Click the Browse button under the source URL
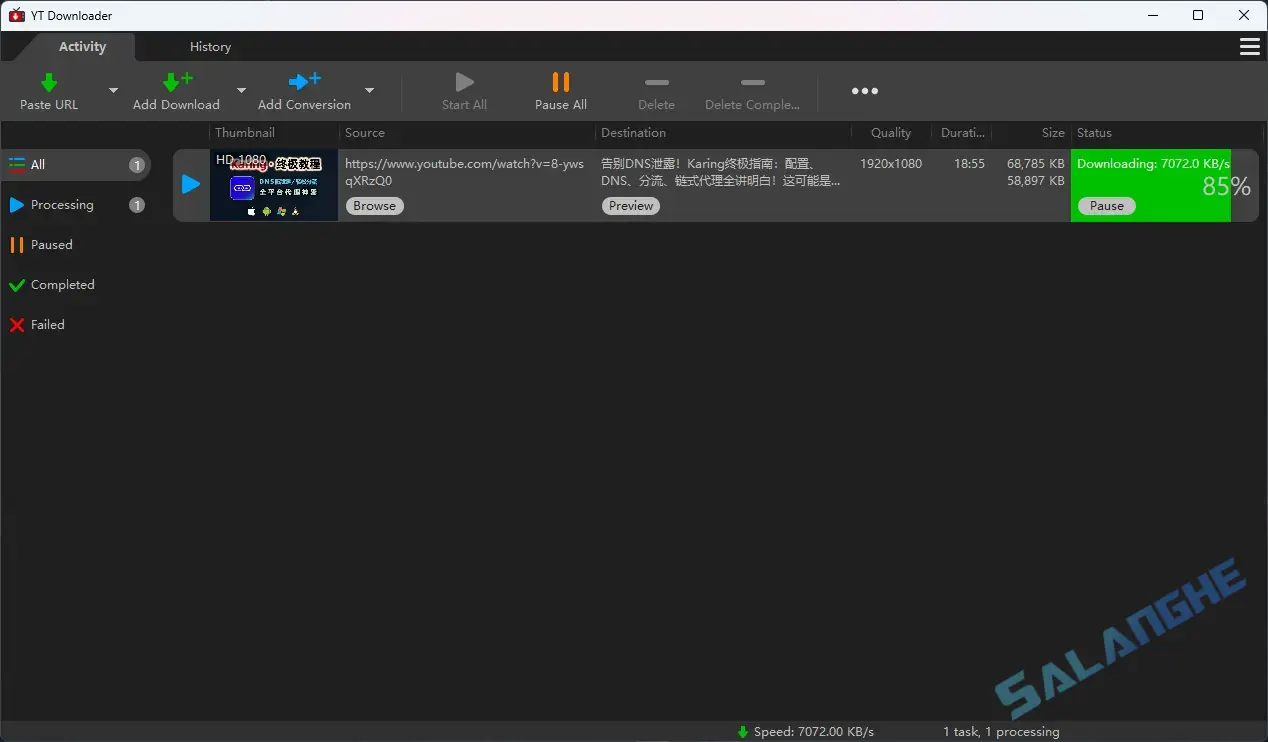The width and height of the screenshot is (1268, 742). (x=374, y=205)
